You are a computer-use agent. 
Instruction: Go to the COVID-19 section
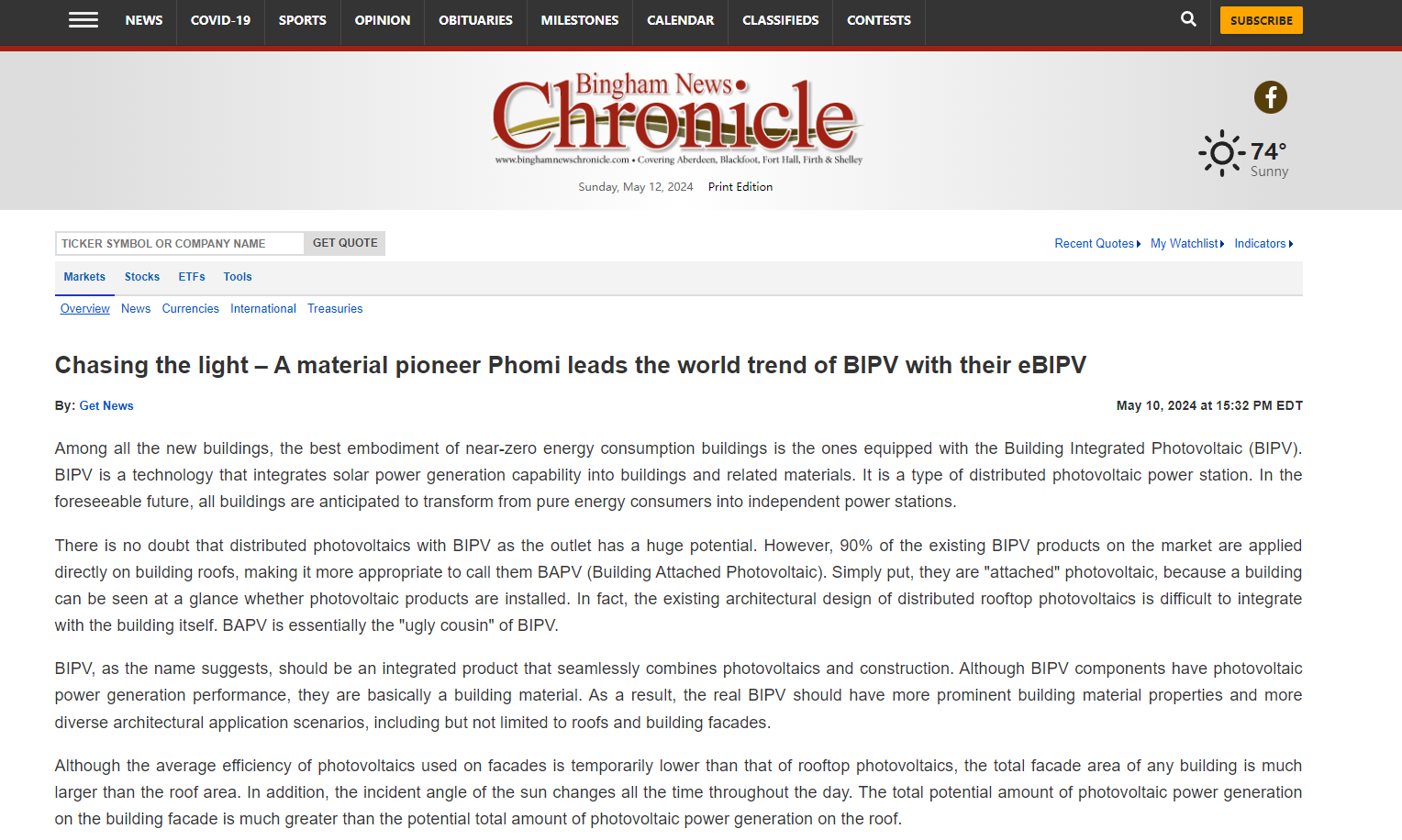(220, 20)
